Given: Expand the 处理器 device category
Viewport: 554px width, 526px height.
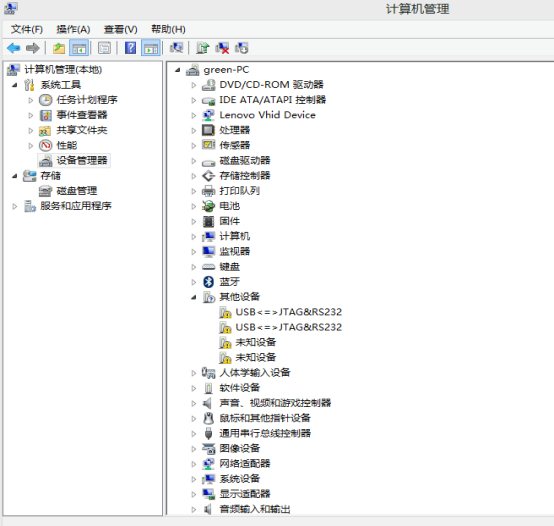Looking at the screenshot, I should click(x=194, y=130).
